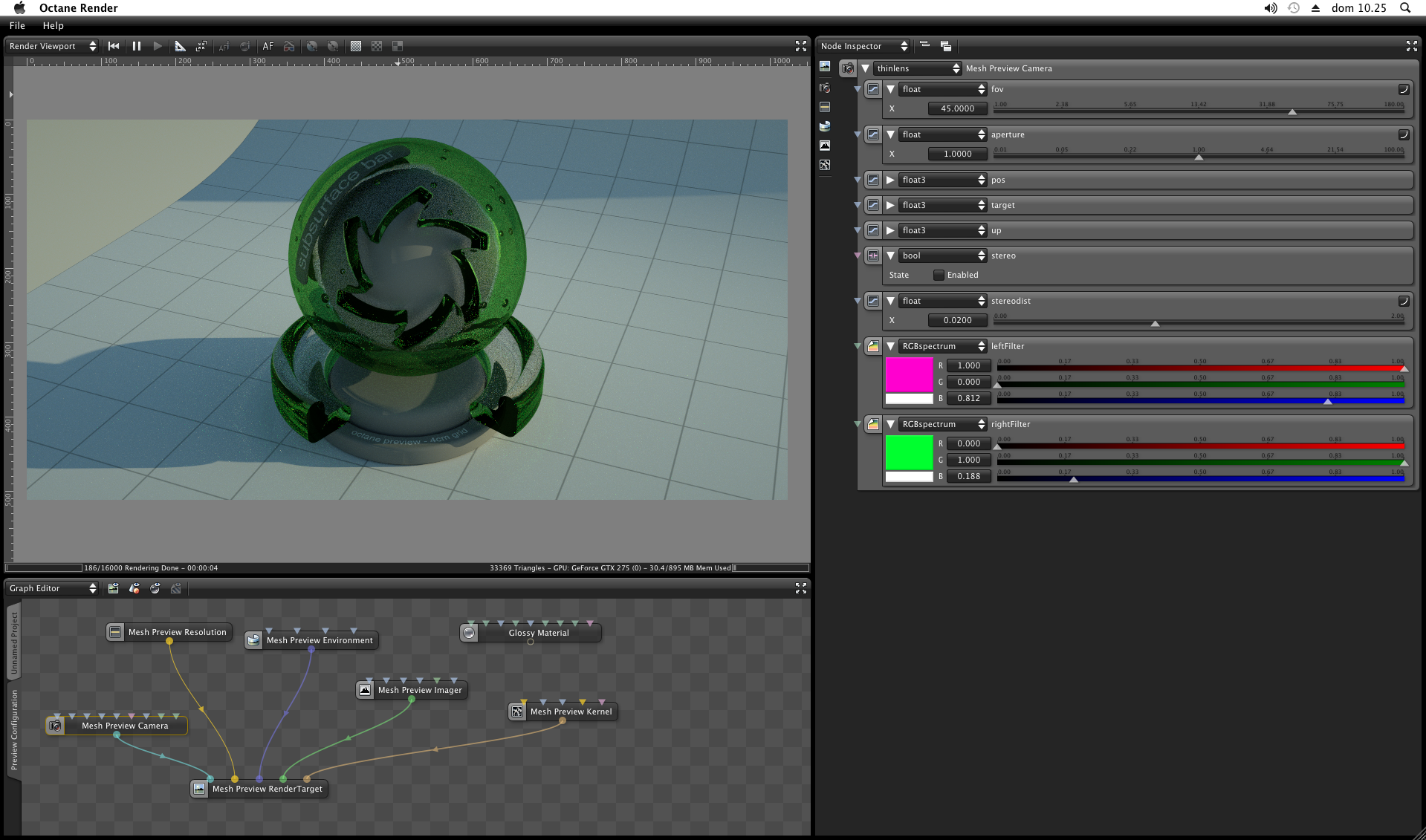The height and width of the screenshot is (840, 1426).
Task: Toggle the fov curve button at right
Action: [1403, 89]
